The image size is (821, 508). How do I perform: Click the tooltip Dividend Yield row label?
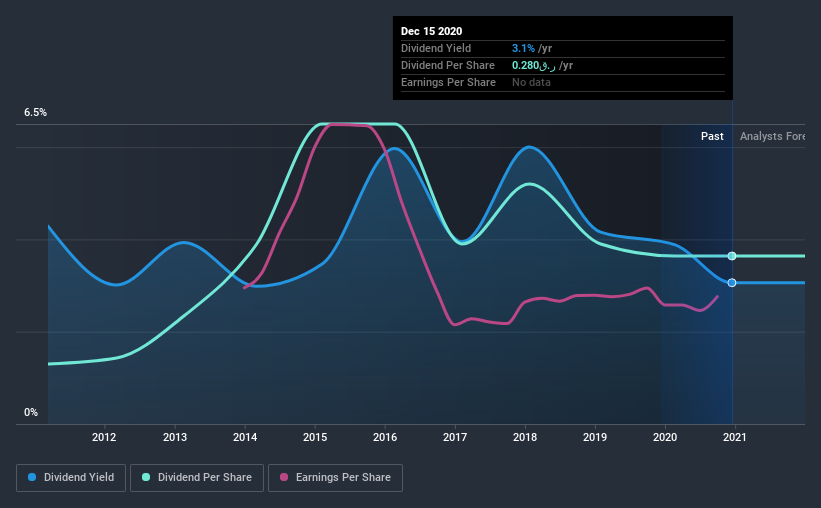(436, 48)
